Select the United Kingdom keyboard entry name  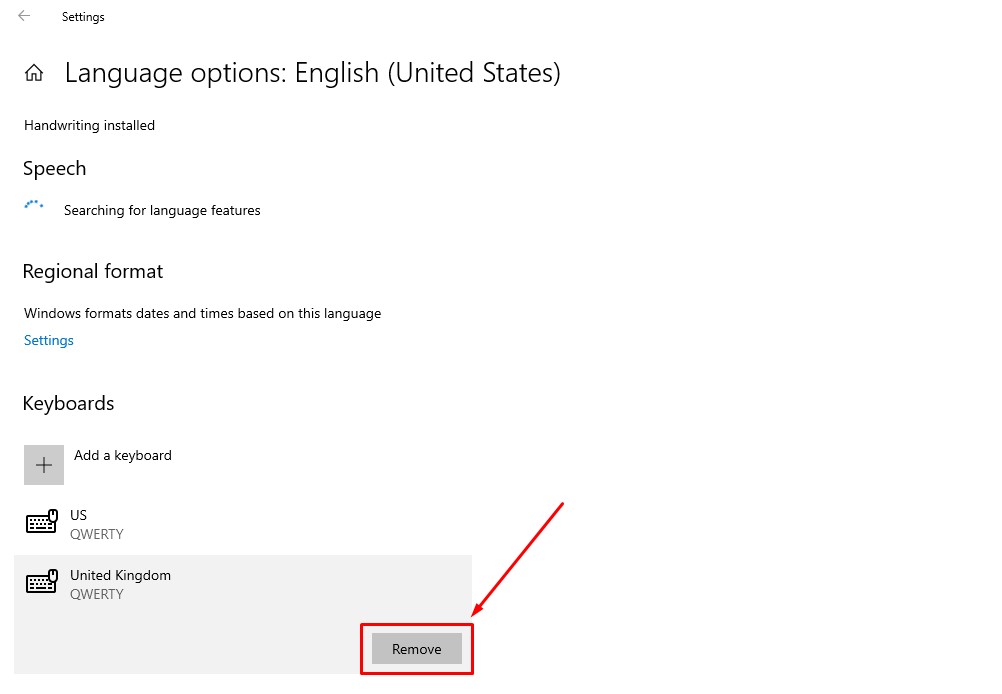(x=120, y=575)
